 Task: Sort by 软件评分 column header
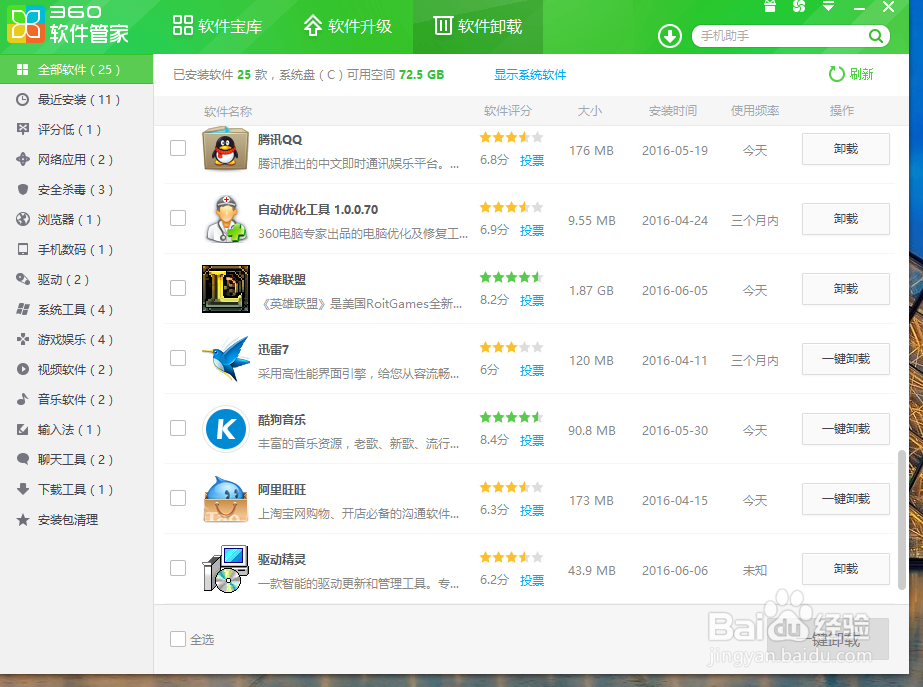pos(507,111)
